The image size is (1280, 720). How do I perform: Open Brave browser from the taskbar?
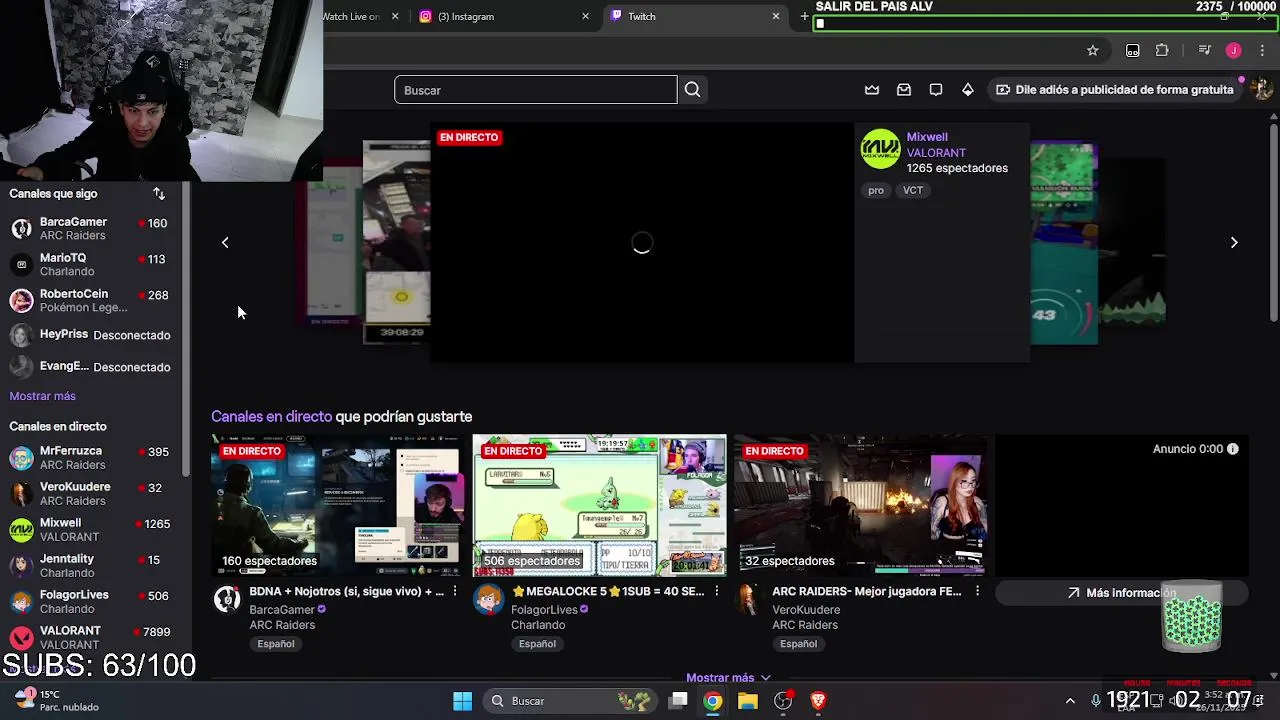tap(818, 701)
